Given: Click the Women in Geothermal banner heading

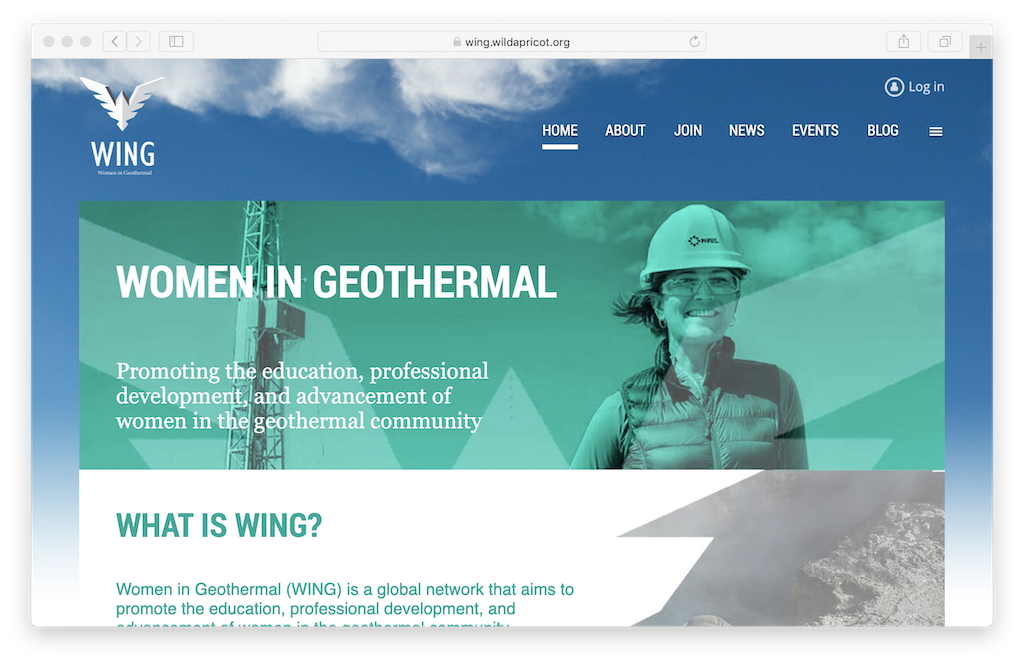Looking at the screenshot, I should [x=336, y=282].
